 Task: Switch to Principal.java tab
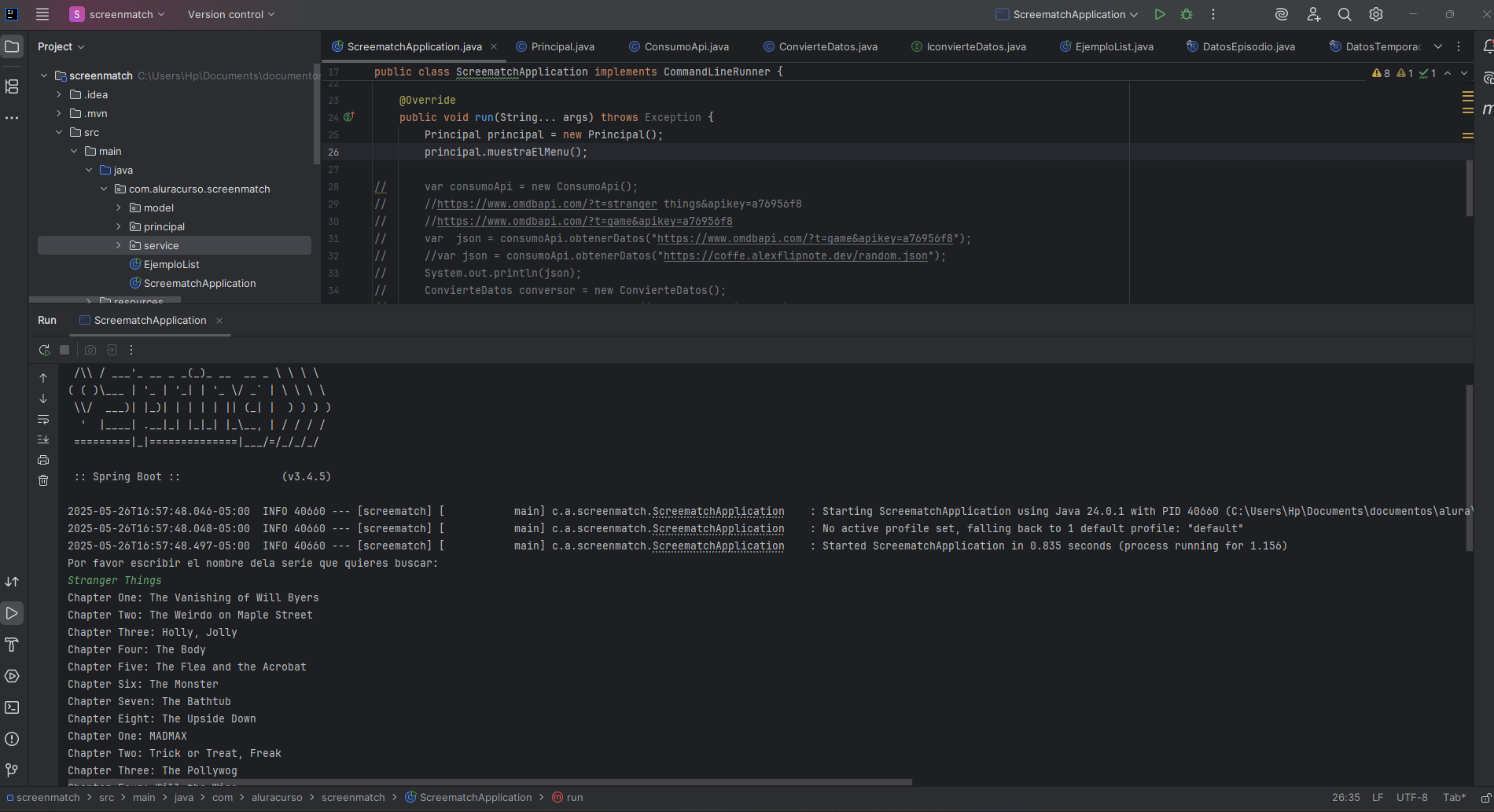click(x=555, y=46)
